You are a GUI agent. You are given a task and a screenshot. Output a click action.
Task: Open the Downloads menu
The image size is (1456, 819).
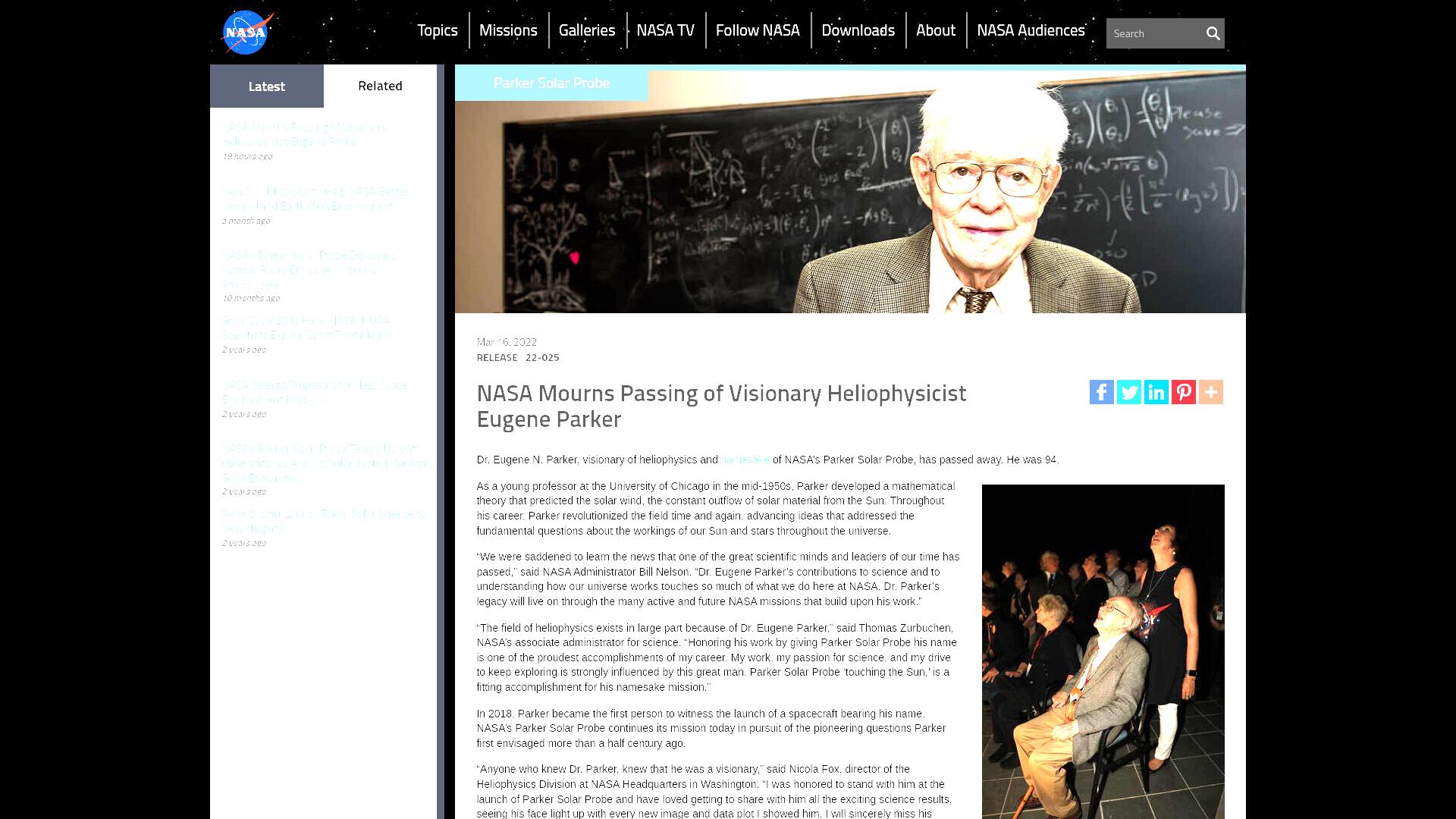(x=858, y=30)
